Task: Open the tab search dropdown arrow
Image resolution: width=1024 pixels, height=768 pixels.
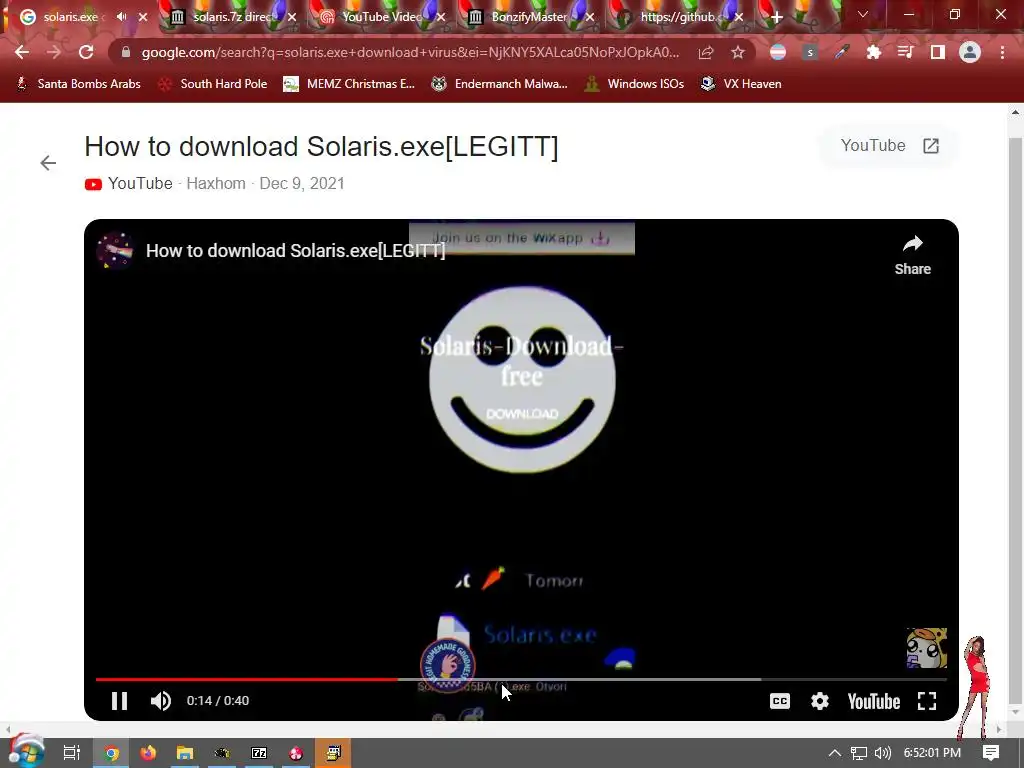Action: [863, 14]
